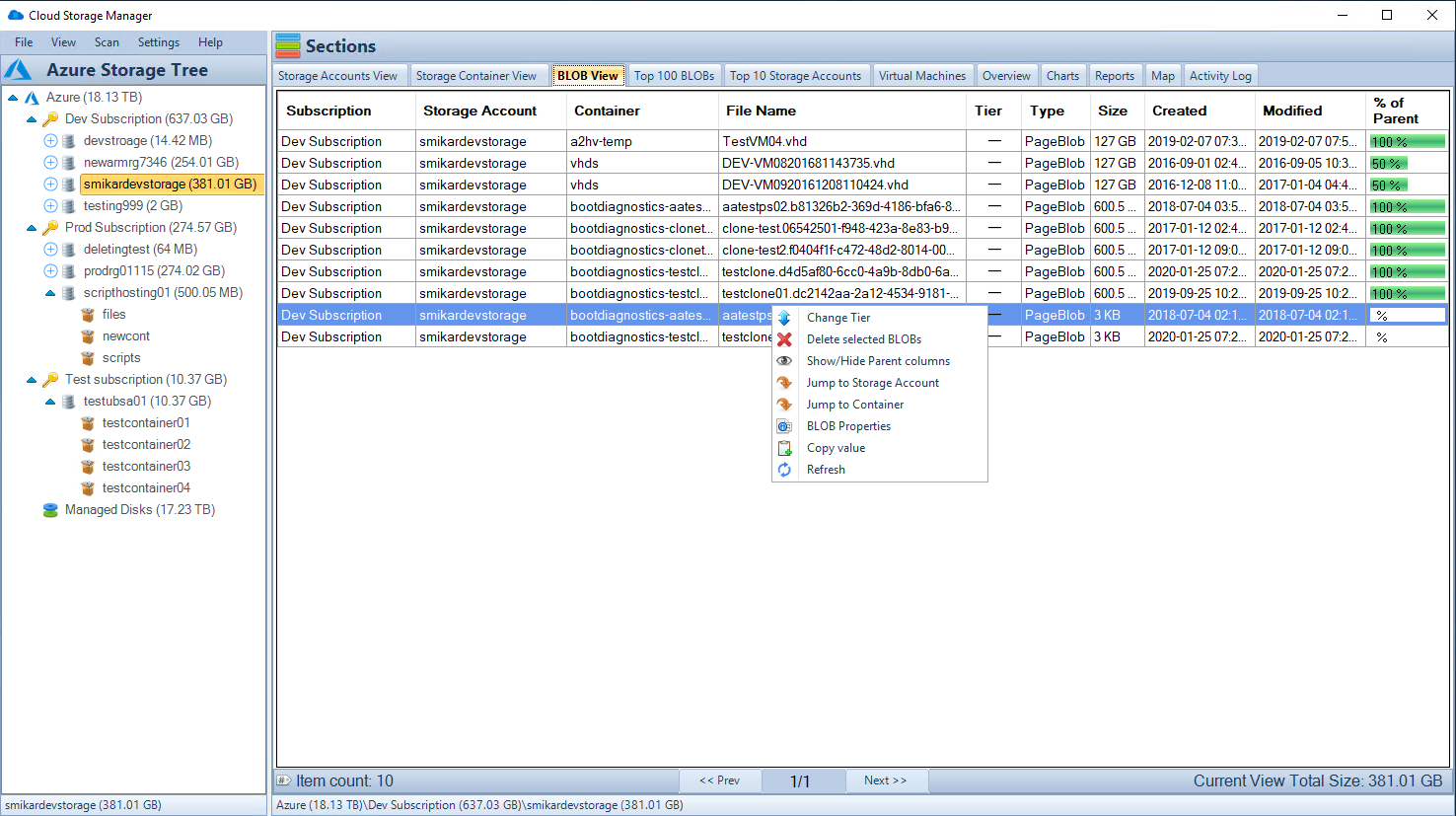Select the TestVM04.vhd file name cell
This screenshot has width=1456, height=816.
[x=841, y=141]
